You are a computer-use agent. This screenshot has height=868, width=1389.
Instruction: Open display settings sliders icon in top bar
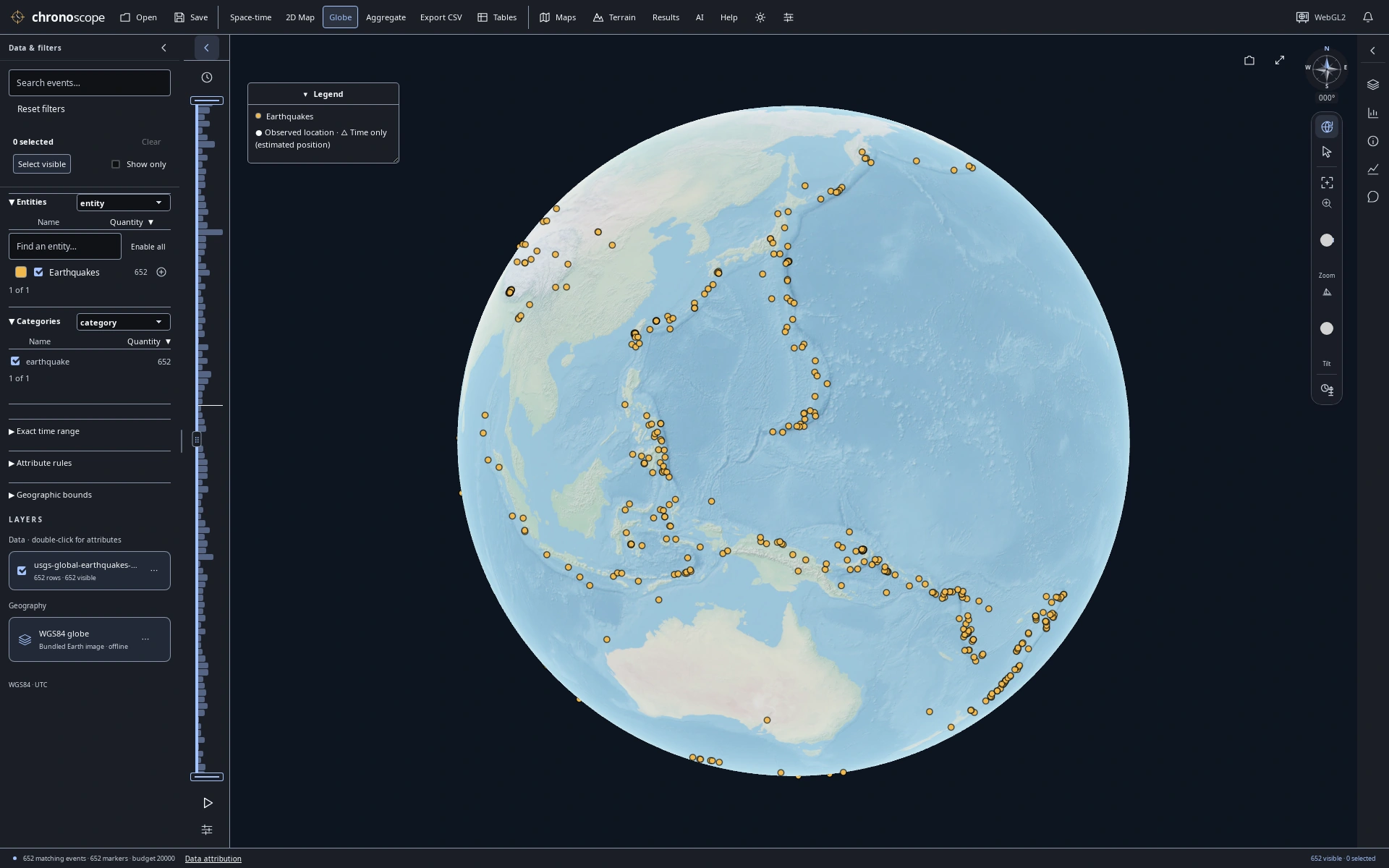[789, 17]
